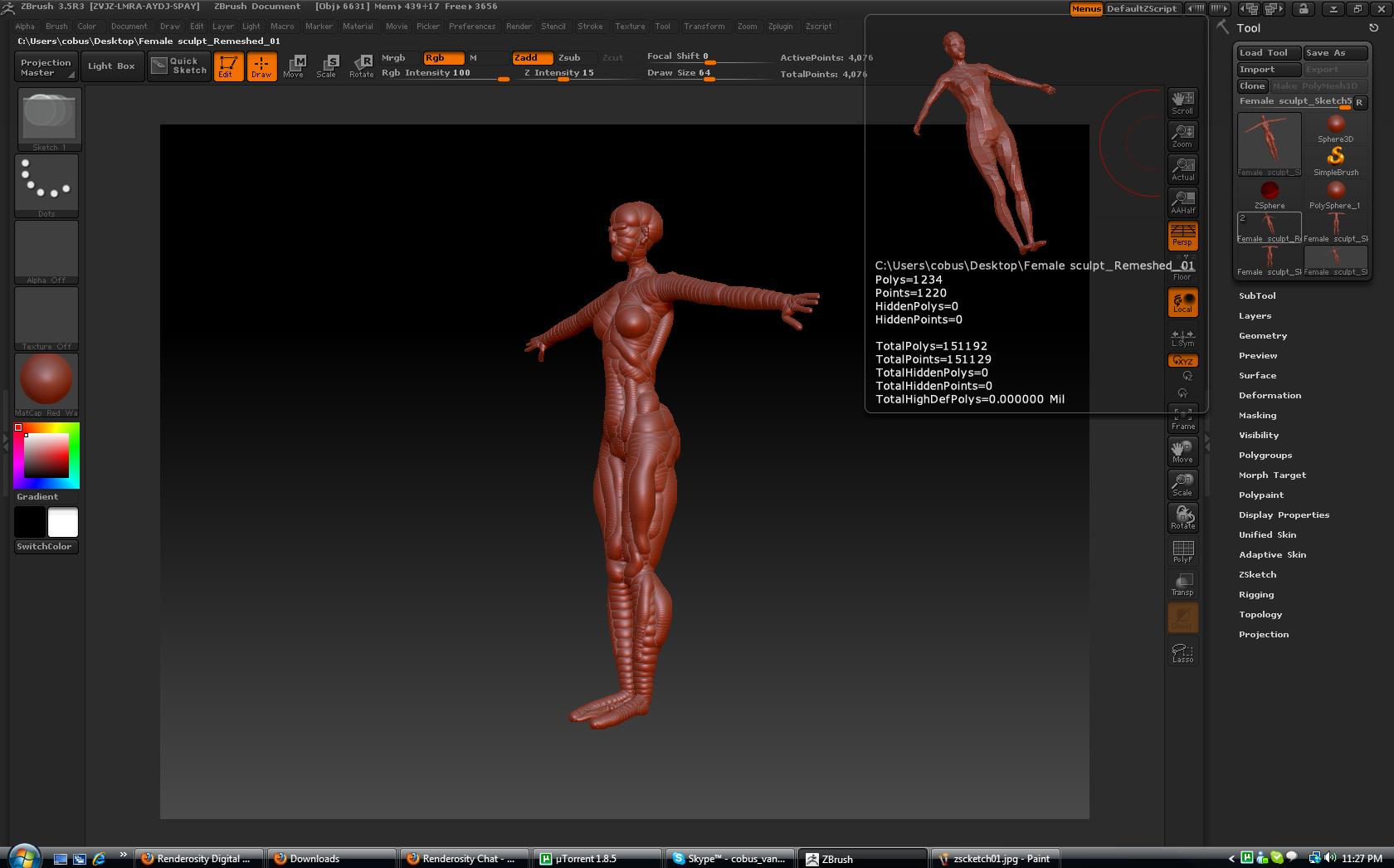Image resolution: width=1394 pixels, height=868 pixels.
Task: Select the SimpleBrush tool
Action: tap(1335, 161)
